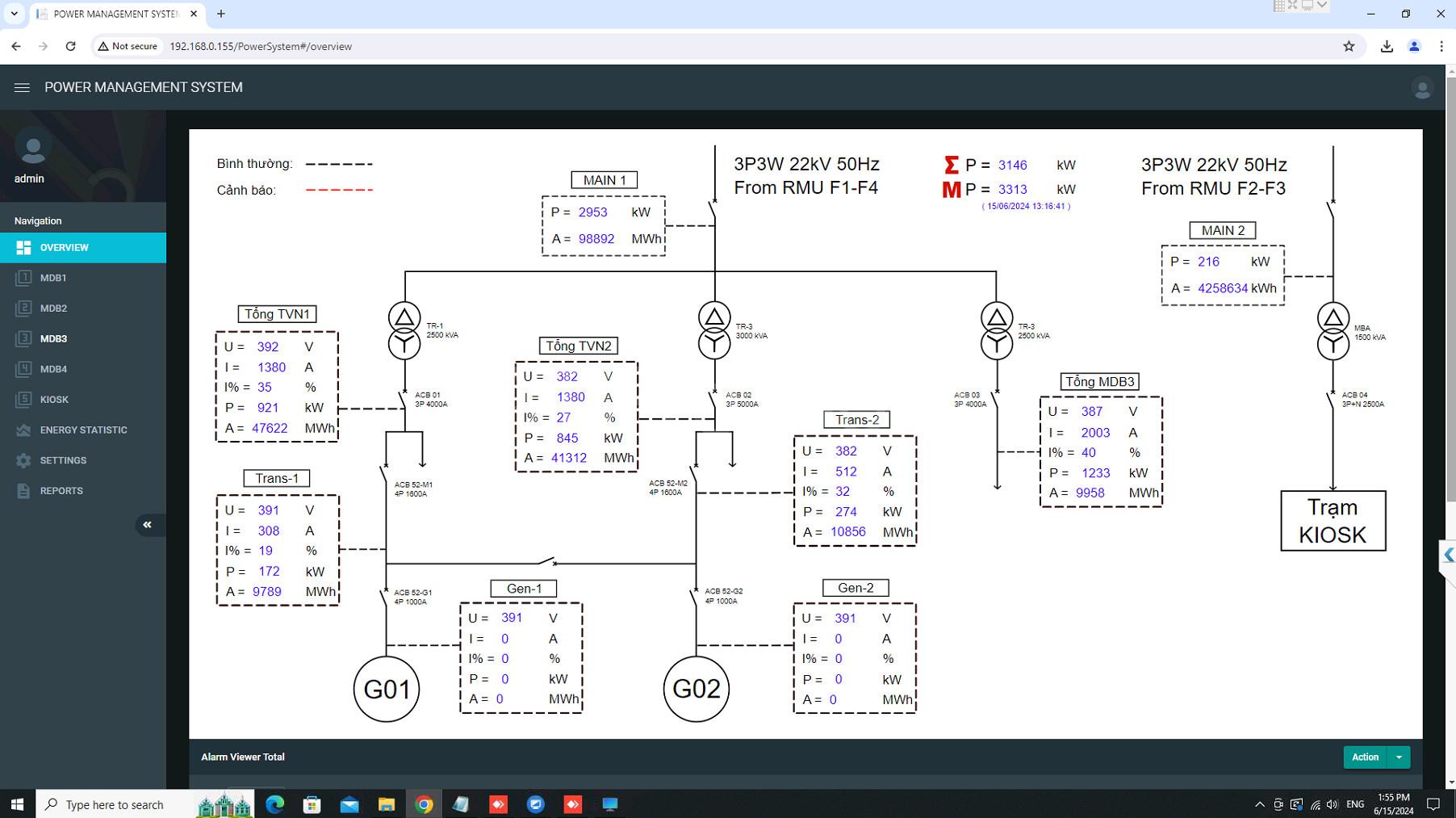Select the OVERVIEW navigation item
This screenshot has height=818, width=1456.
(x=83, y=248)
